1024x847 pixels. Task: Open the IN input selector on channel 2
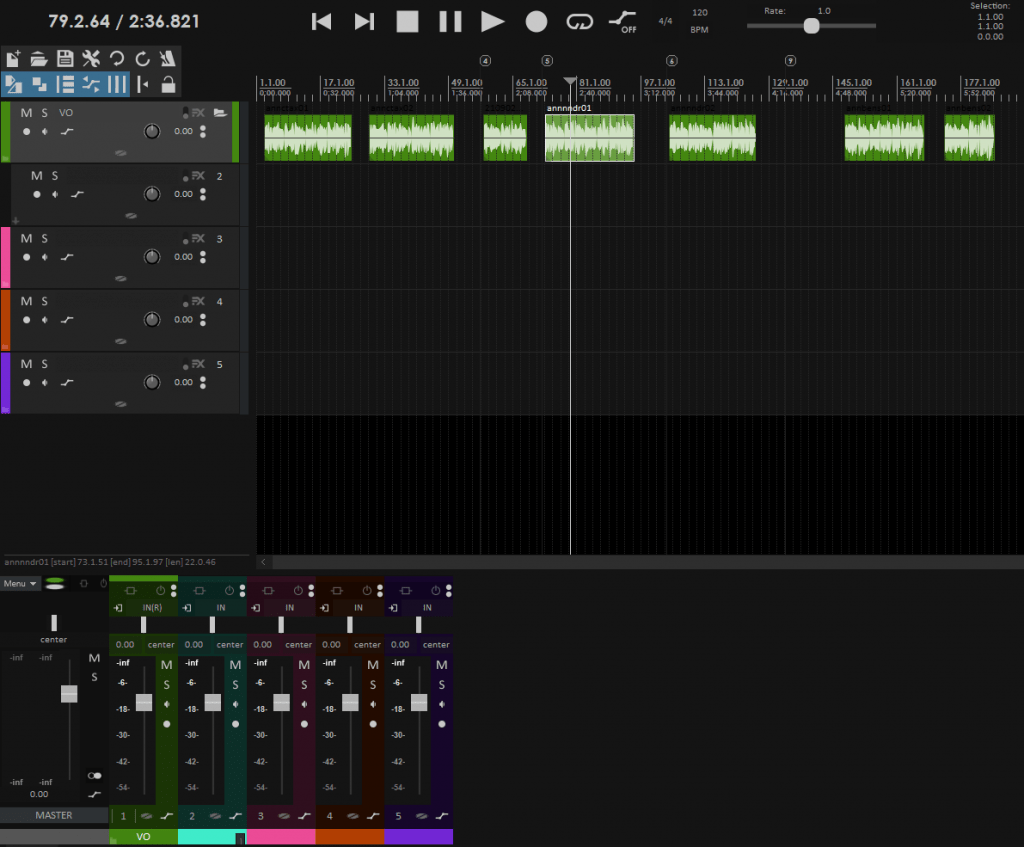point(221,607)
